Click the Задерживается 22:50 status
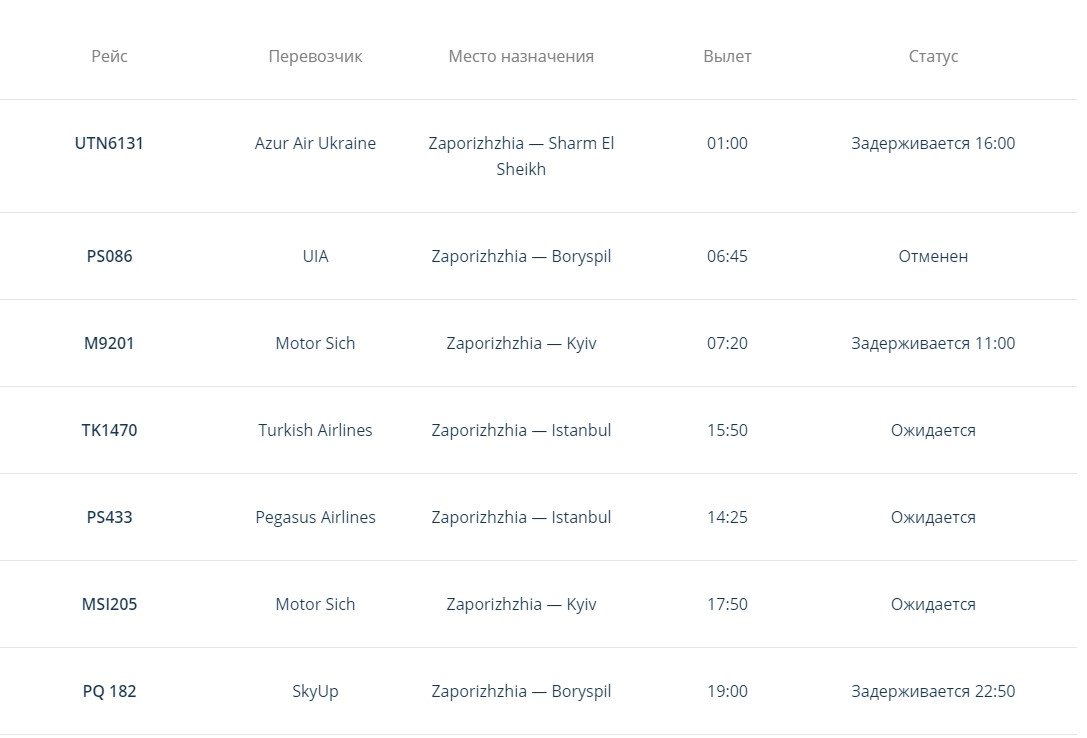1087x738 pixels. click(933, 691)
